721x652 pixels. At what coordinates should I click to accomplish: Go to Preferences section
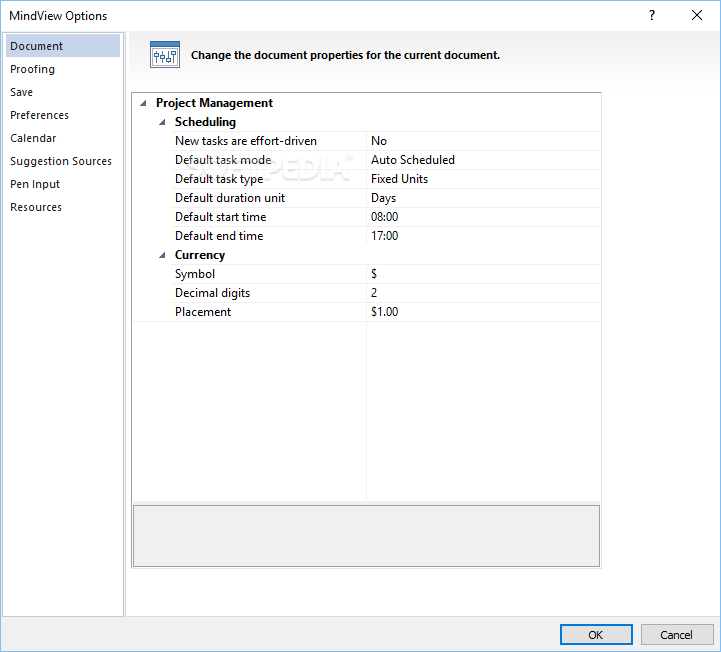point(63,115)
